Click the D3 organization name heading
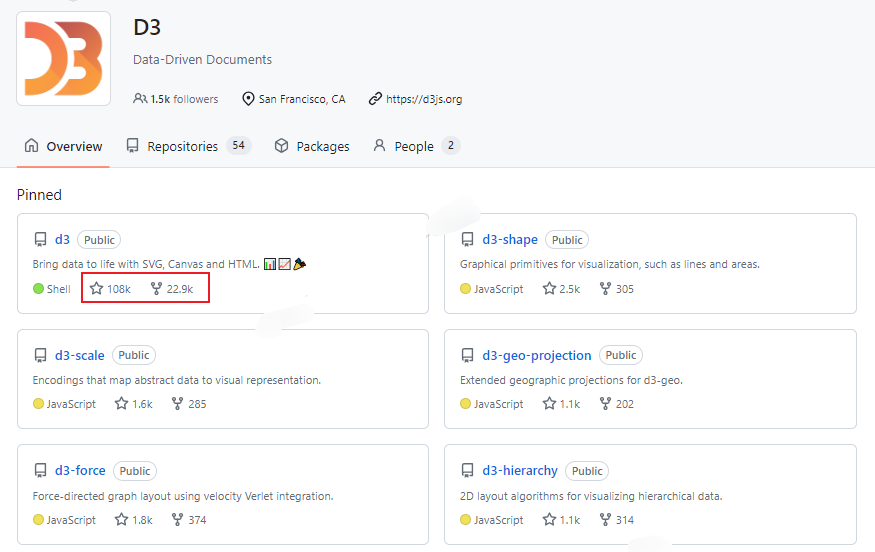This screenshot has height=552, width=875. point(147,27)
